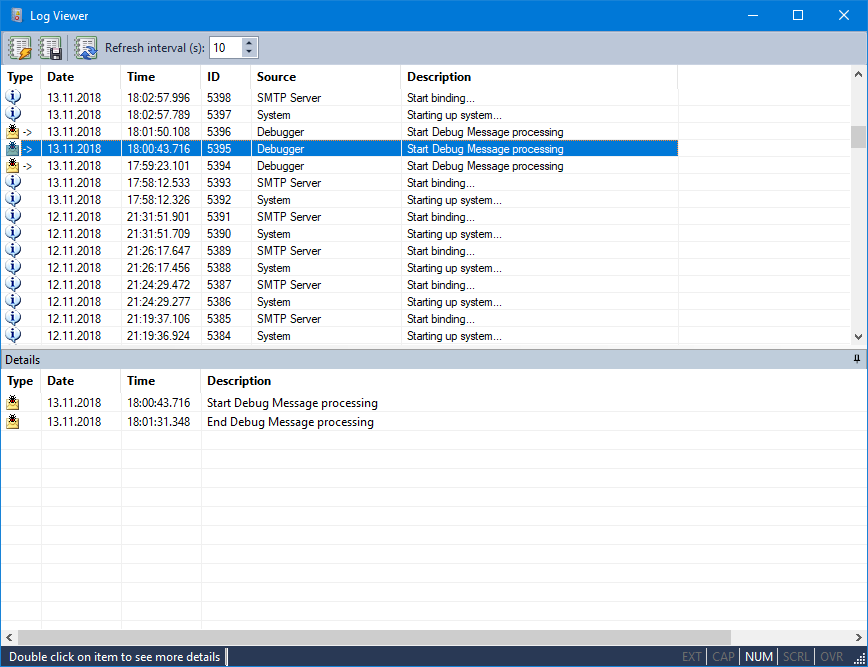Click the info icon of log entry 5398

coord(13,97)
